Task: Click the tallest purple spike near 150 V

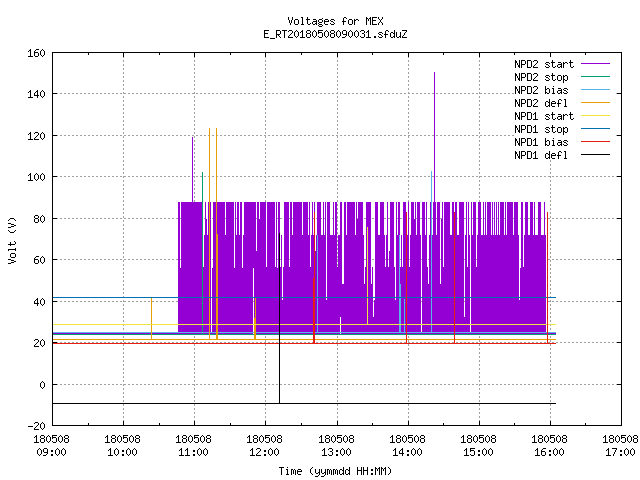Action: [434, 137]
